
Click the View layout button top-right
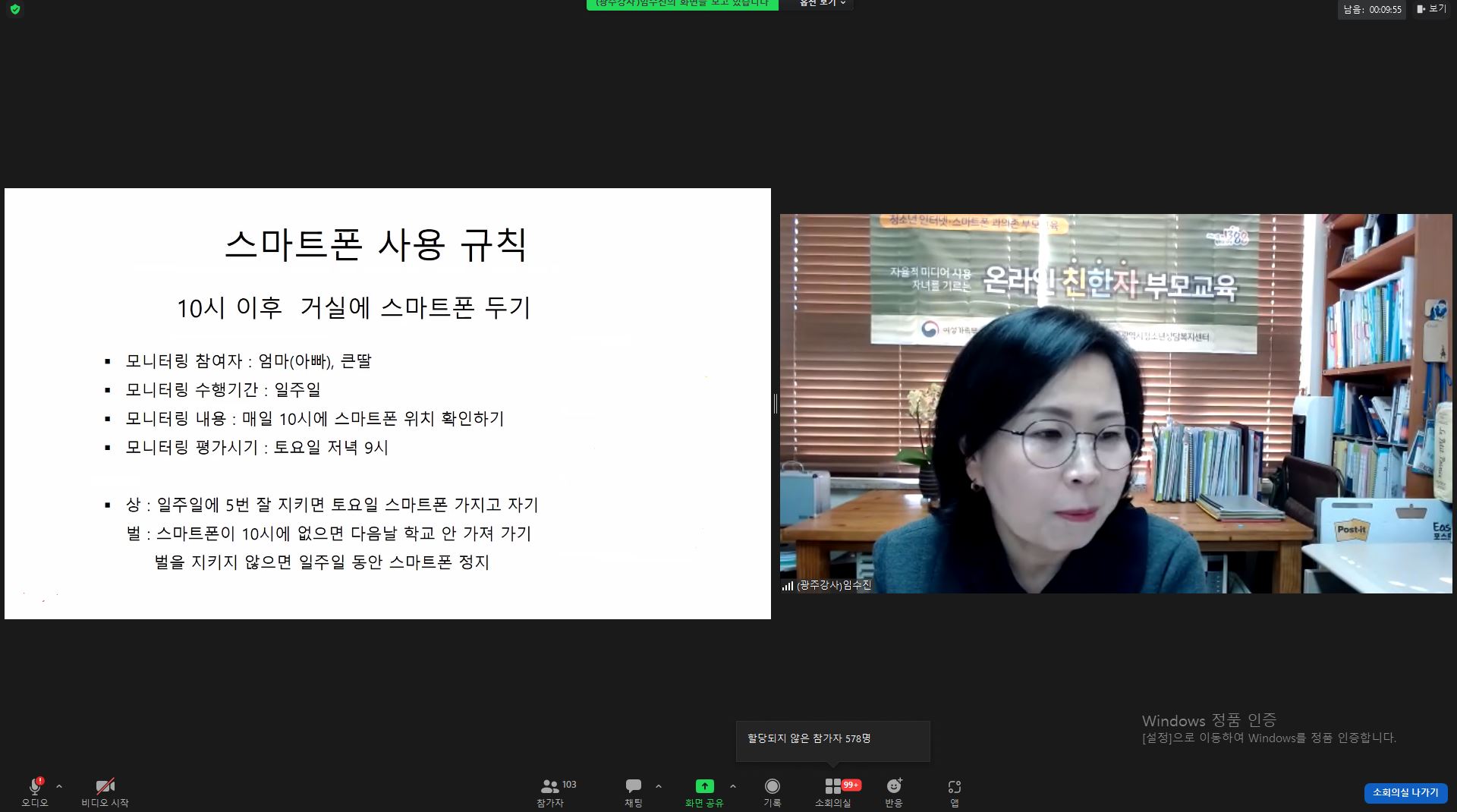click(x=1431, y=9)
